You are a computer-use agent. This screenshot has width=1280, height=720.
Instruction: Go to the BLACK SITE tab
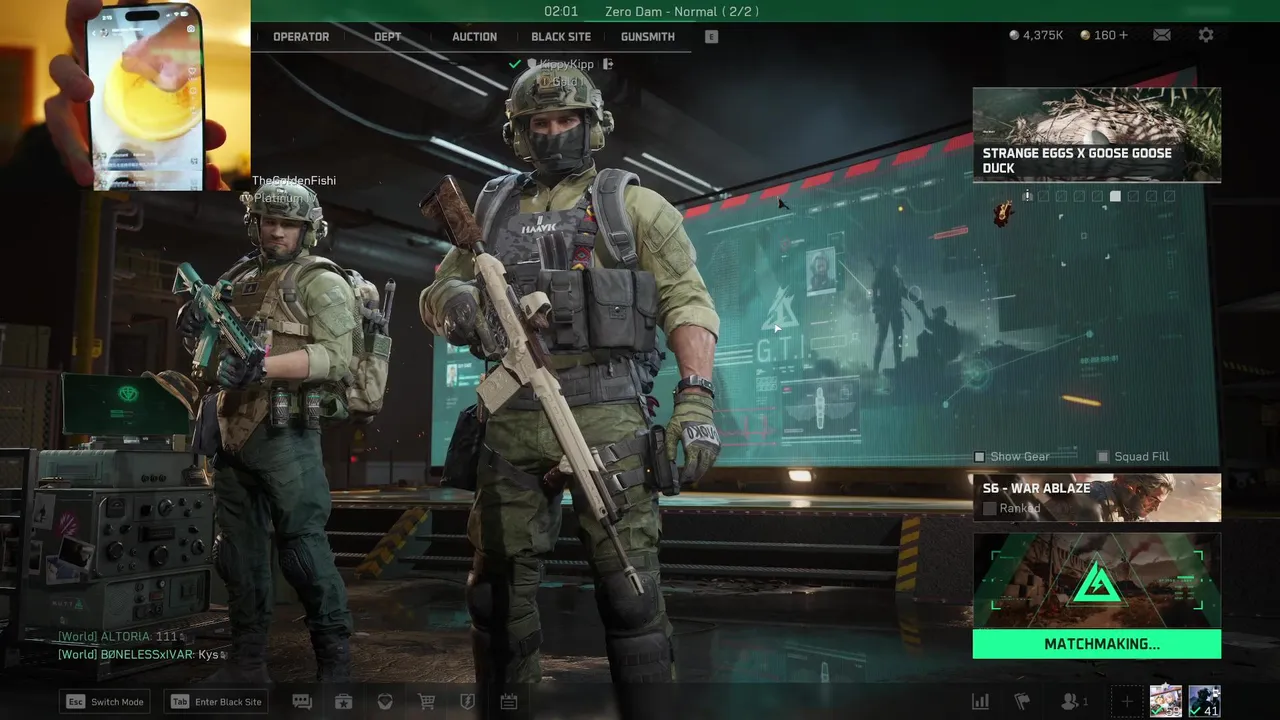pos(561,37)
